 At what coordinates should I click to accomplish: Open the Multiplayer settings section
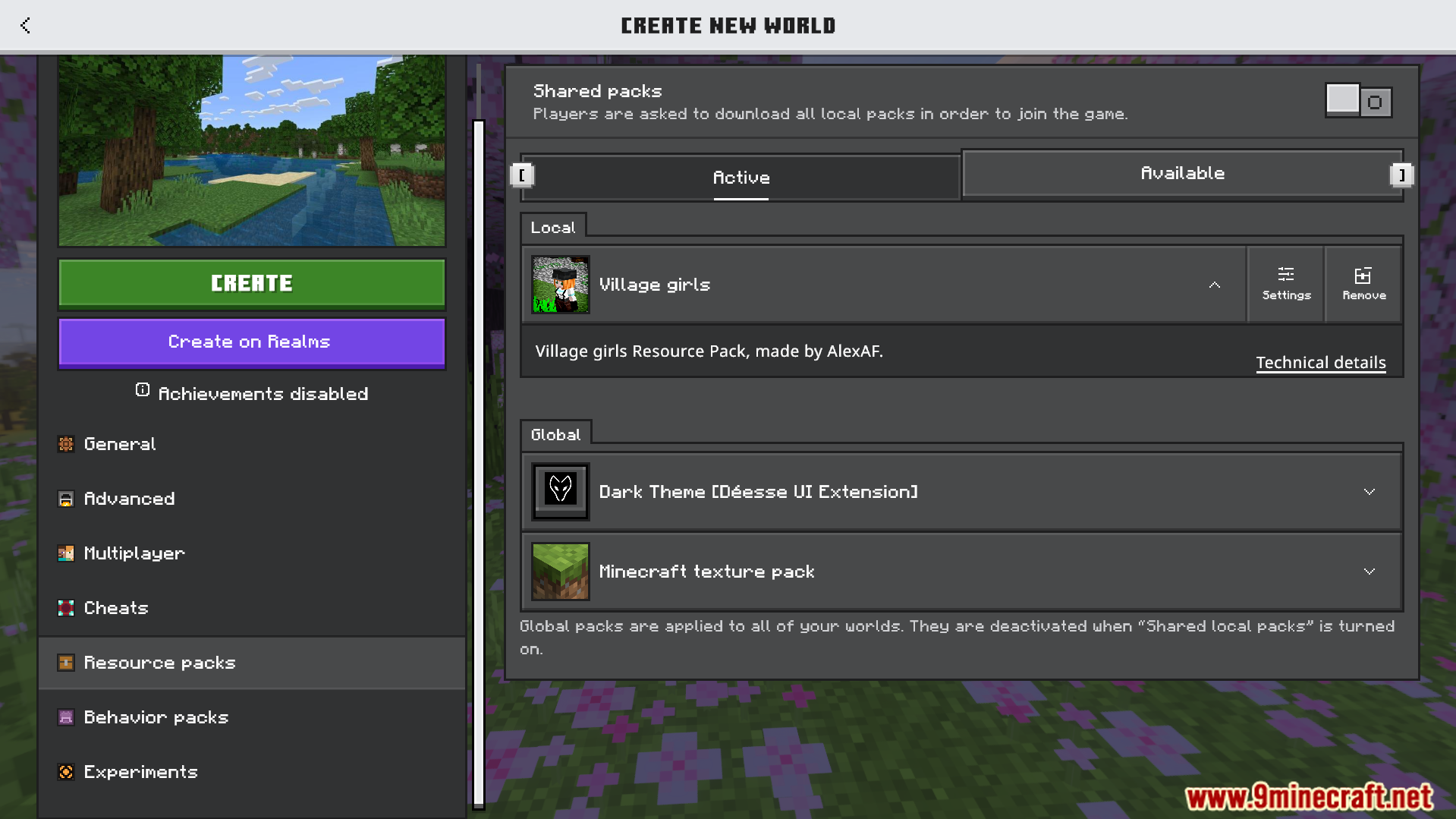point(252,553)
